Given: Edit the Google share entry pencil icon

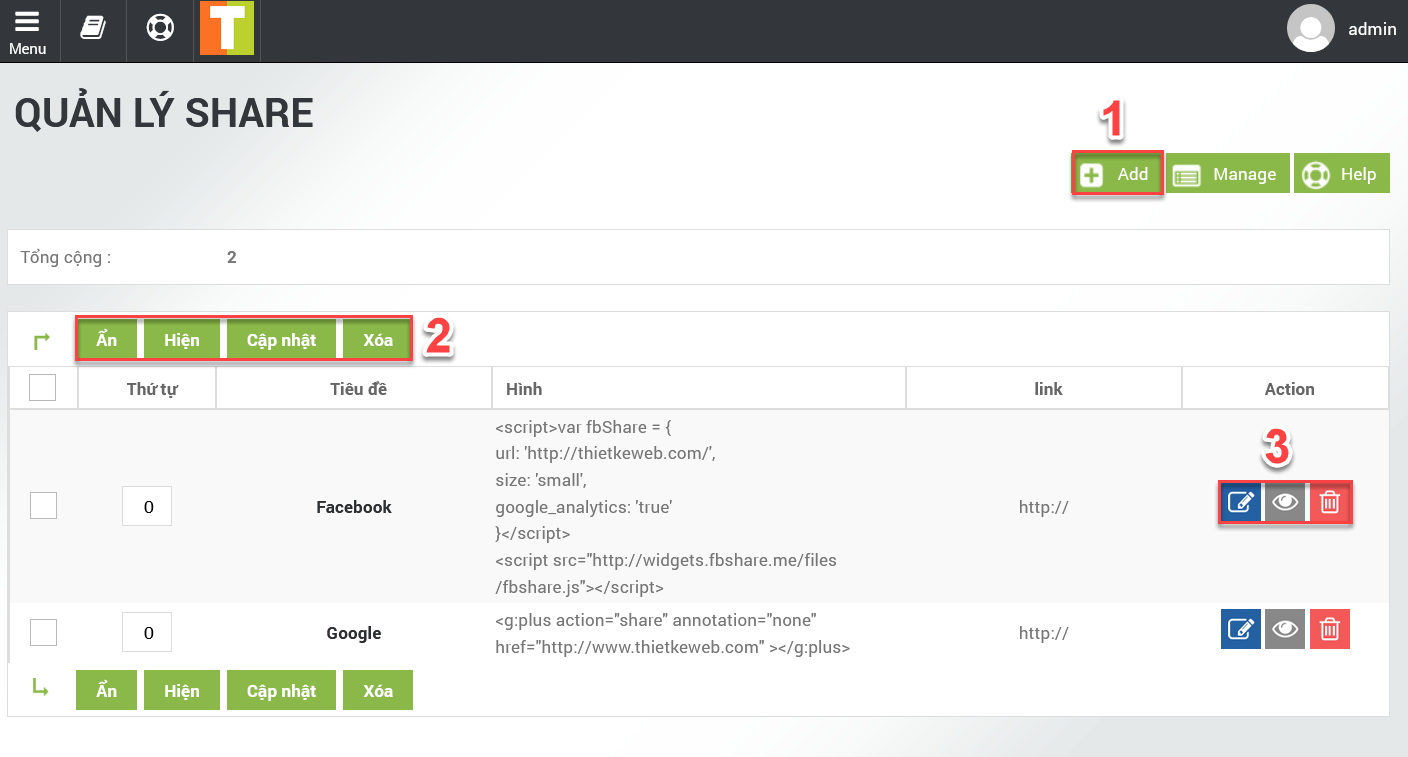Looking at the screenshot, I should (x=1241, y=629).
